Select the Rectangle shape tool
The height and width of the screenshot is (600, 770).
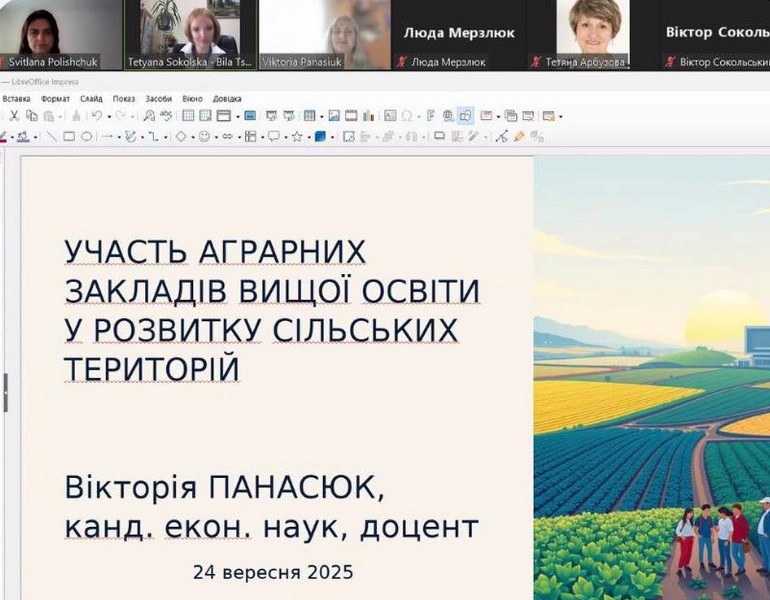click(x=69, y=137)
